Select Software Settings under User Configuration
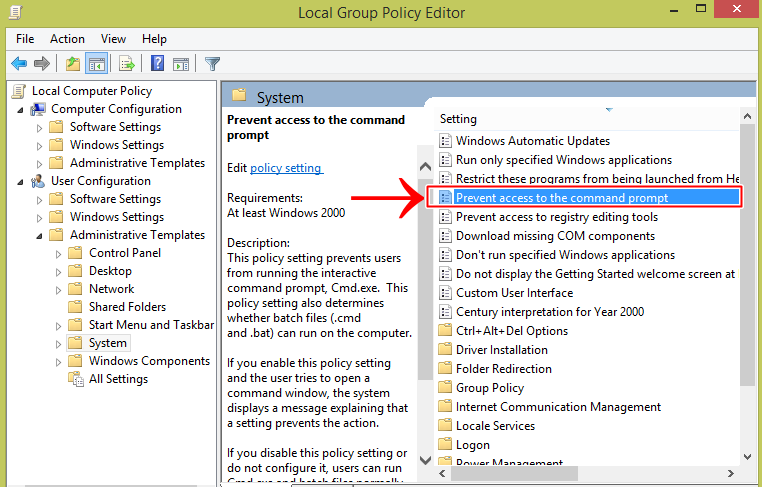The image size is (762, 487). click(115, 199)
